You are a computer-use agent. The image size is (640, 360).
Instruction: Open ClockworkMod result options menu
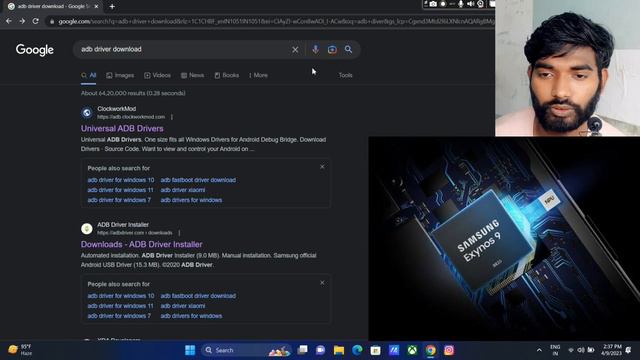(172, 117)
